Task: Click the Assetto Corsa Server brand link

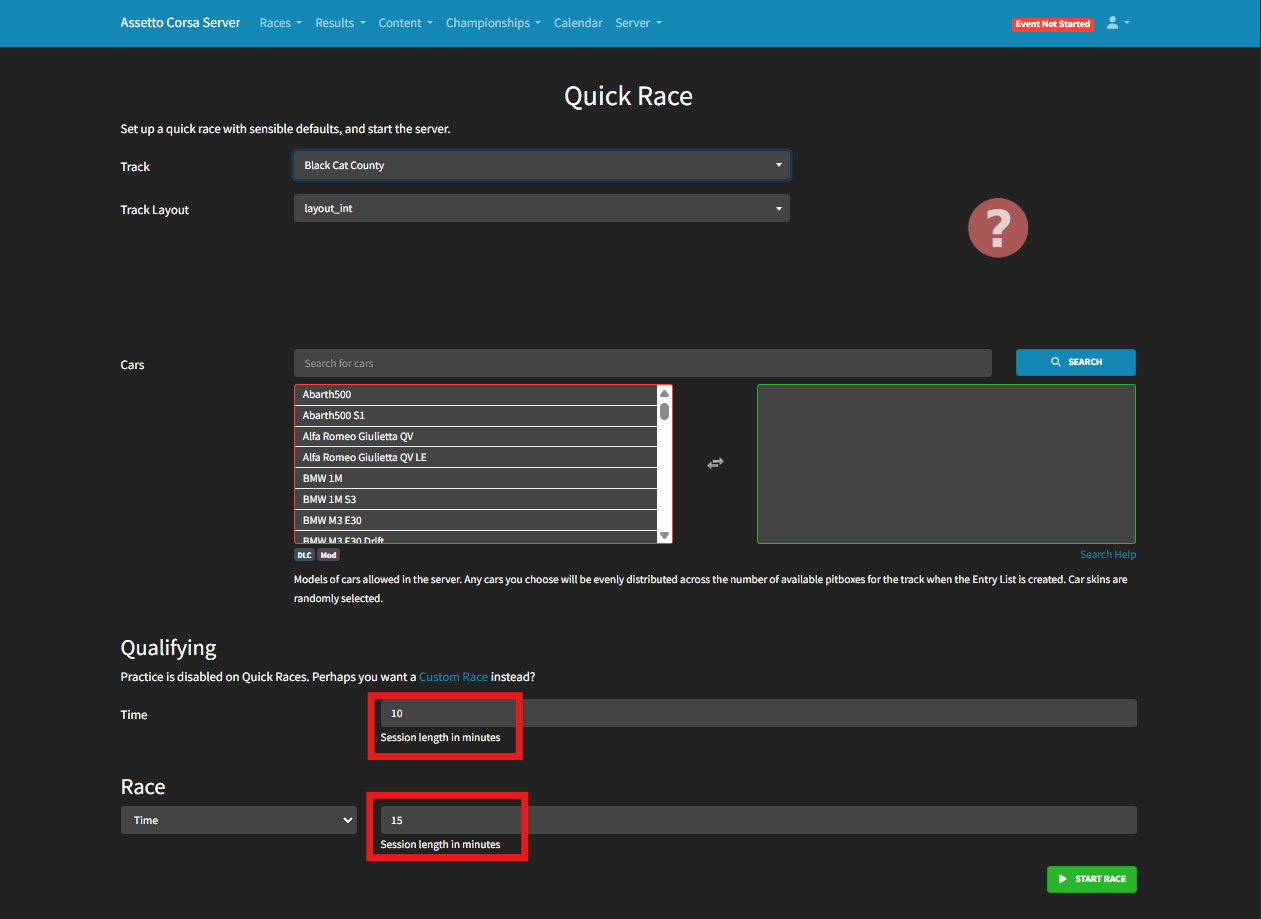Action: click(x=180, y=23)
